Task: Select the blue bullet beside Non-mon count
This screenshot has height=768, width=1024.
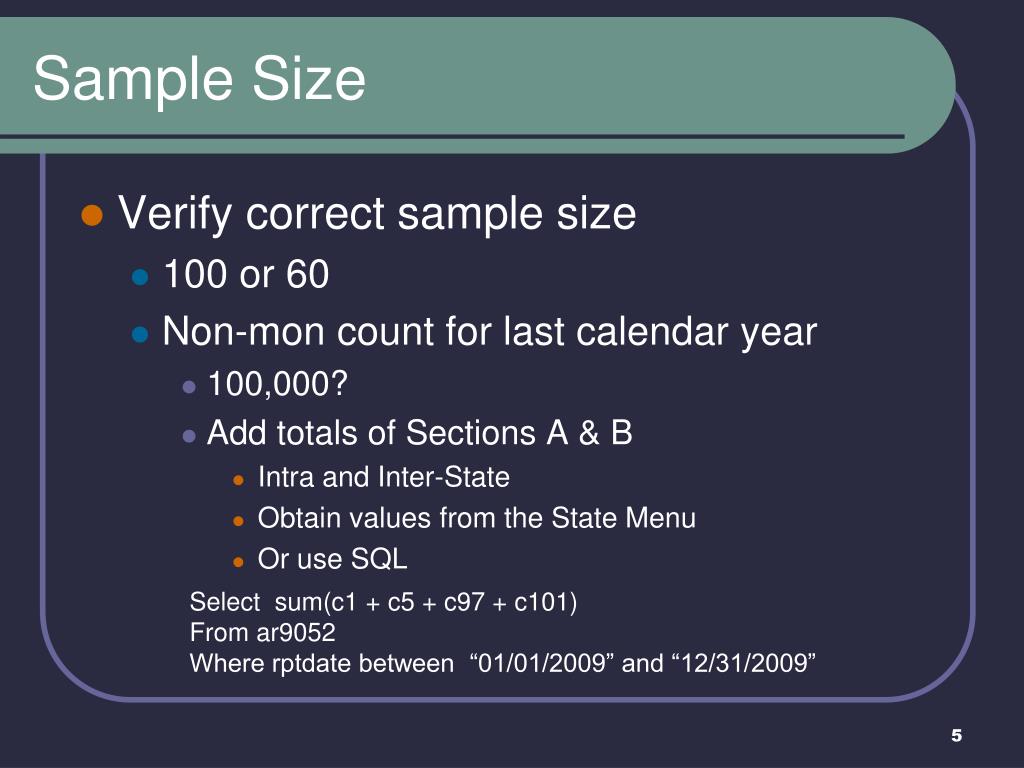Action: pos(140,334)
